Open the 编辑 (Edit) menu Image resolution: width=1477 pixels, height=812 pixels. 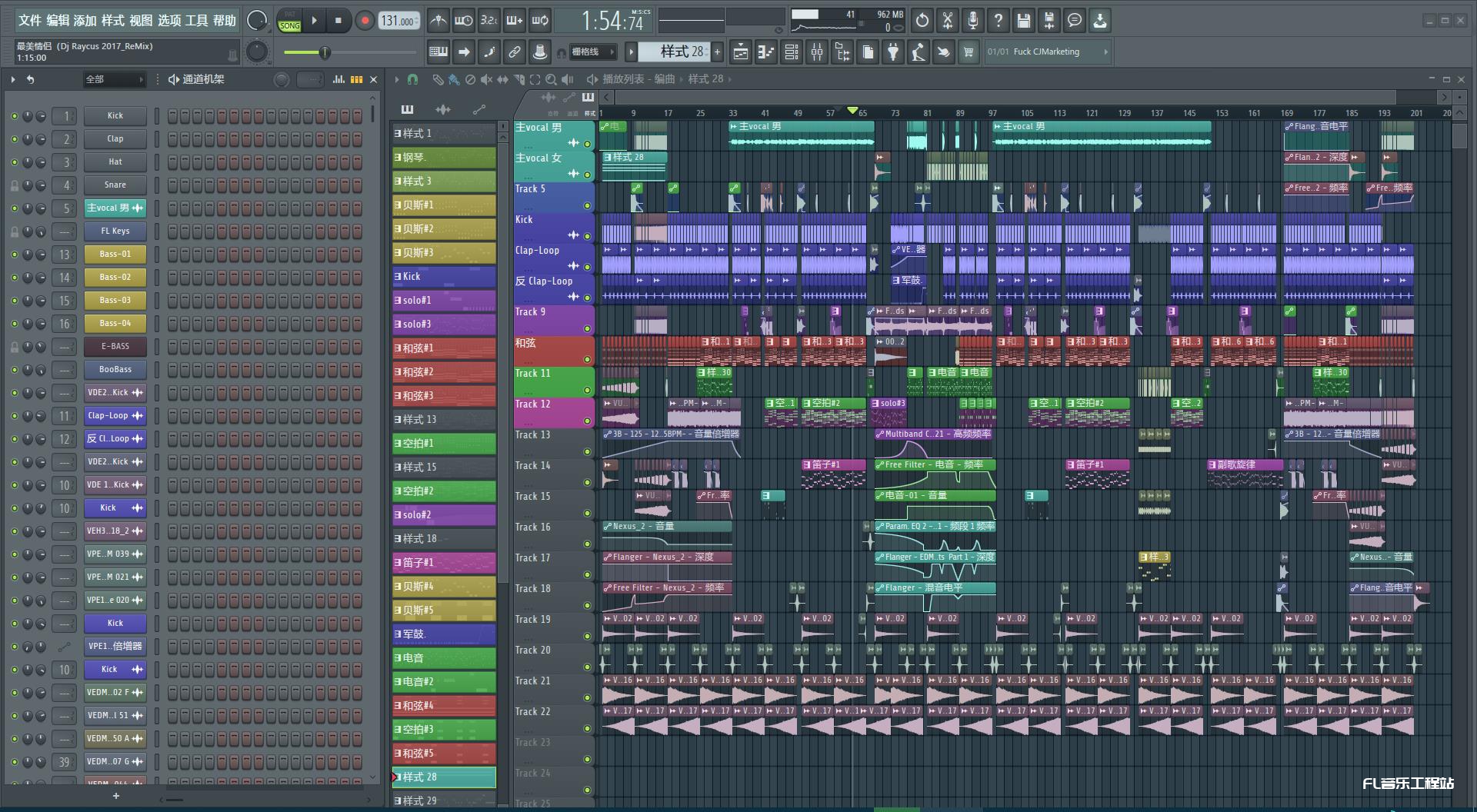point(58,21)
